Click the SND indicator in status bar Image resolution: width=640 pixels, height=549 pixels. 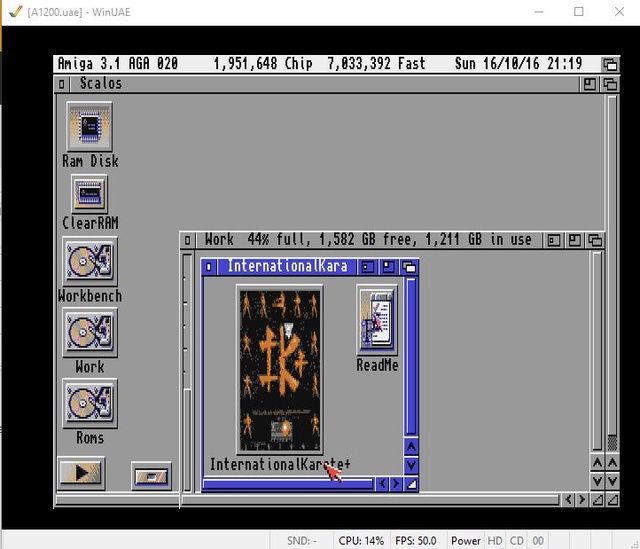point(302,541)
